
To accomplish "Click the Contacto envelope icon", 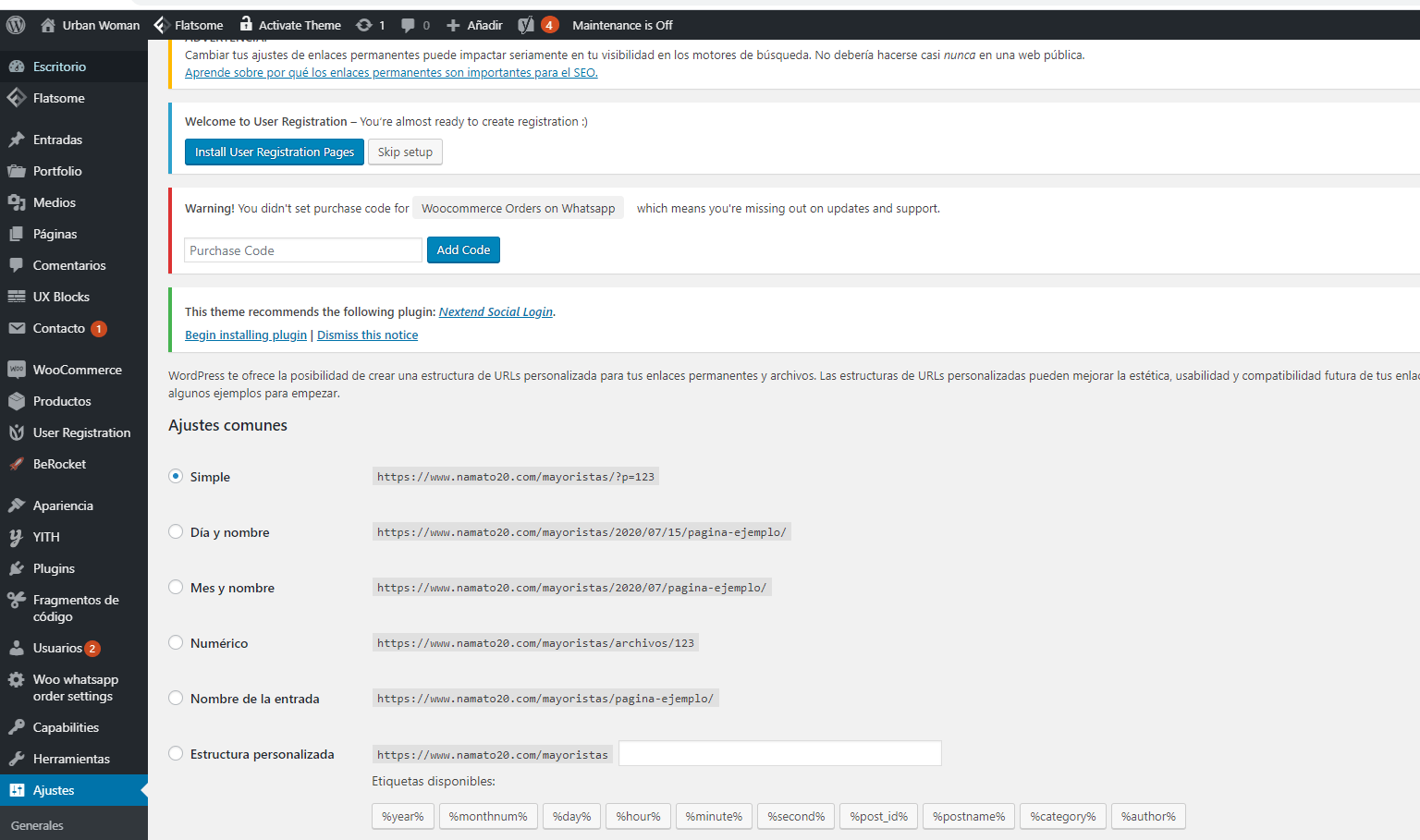I will tap(17, 328).
